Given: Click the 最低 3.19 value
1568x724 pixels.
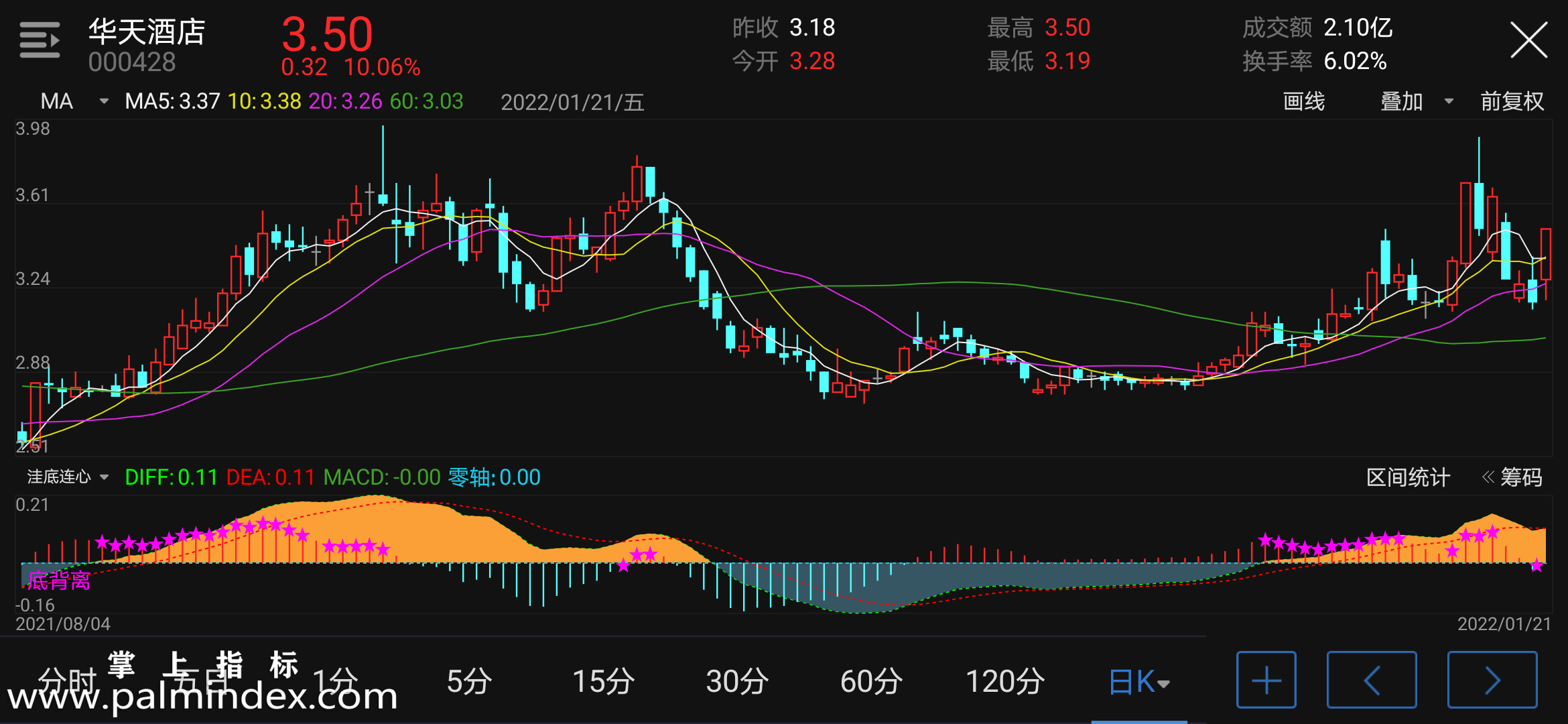Looking at the screenshot, I should [1067, 61].
